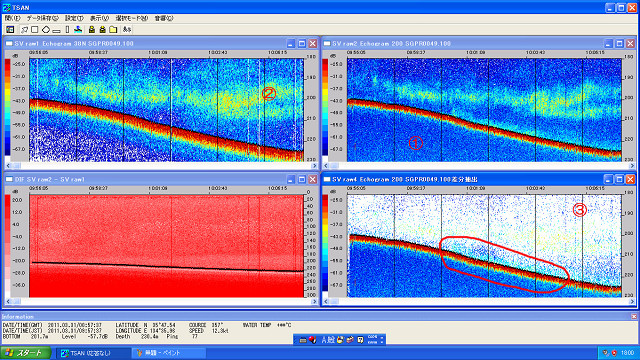Open the 設定(T) settings menu

point(74,18)
